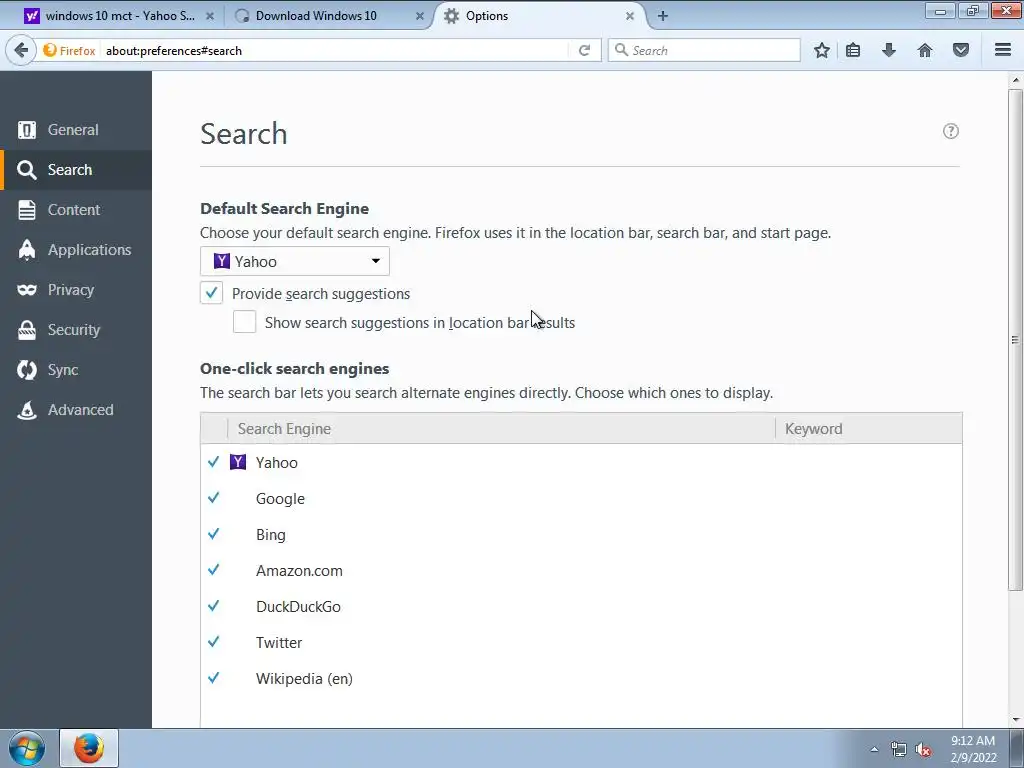This screenshot has height=768, width=1024.
Task: Select the Bing row name
Action: [x=270, y=534]
